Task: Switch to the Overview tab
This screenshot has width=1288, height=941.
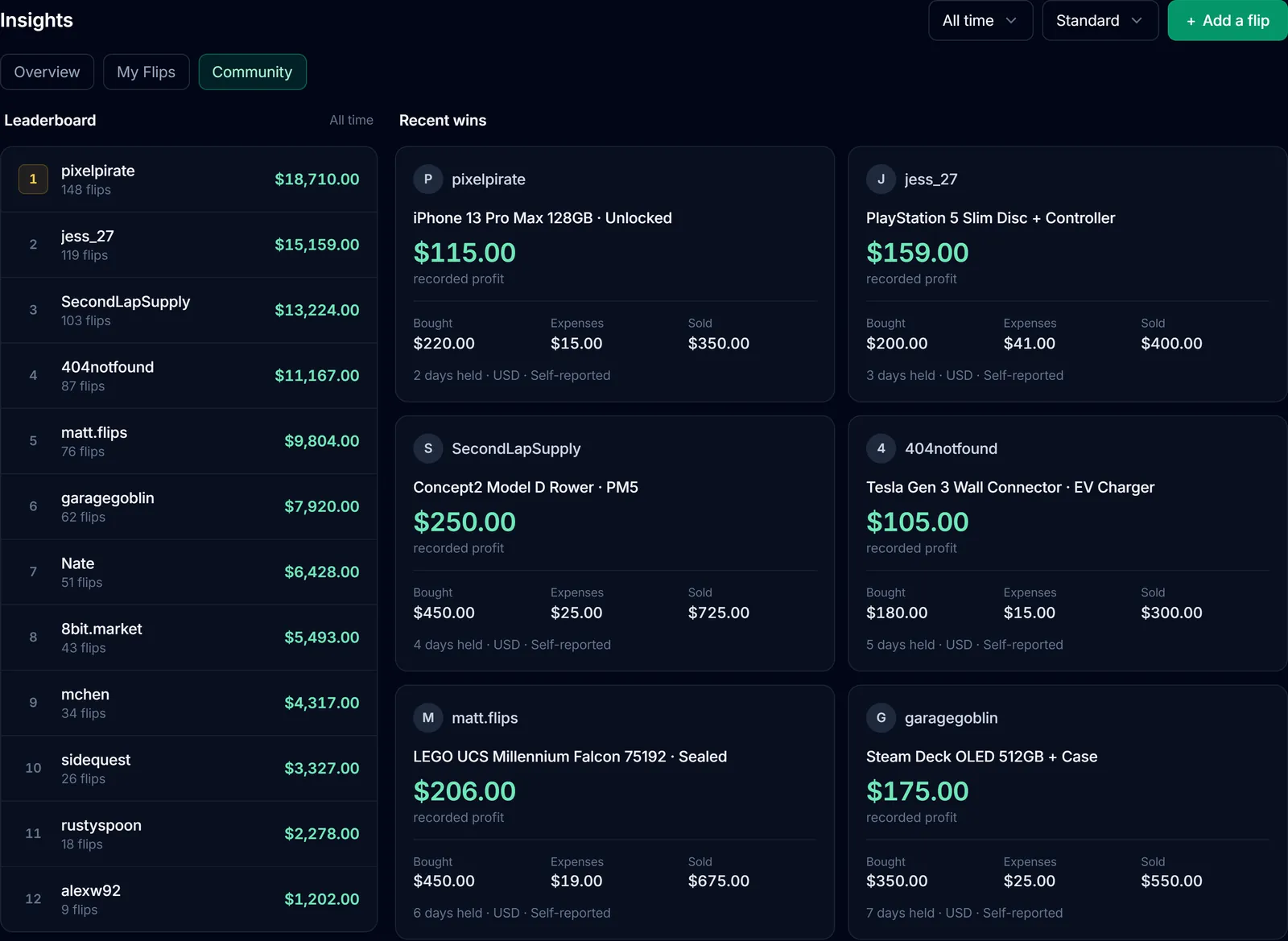Action: [x=47, y=72]
